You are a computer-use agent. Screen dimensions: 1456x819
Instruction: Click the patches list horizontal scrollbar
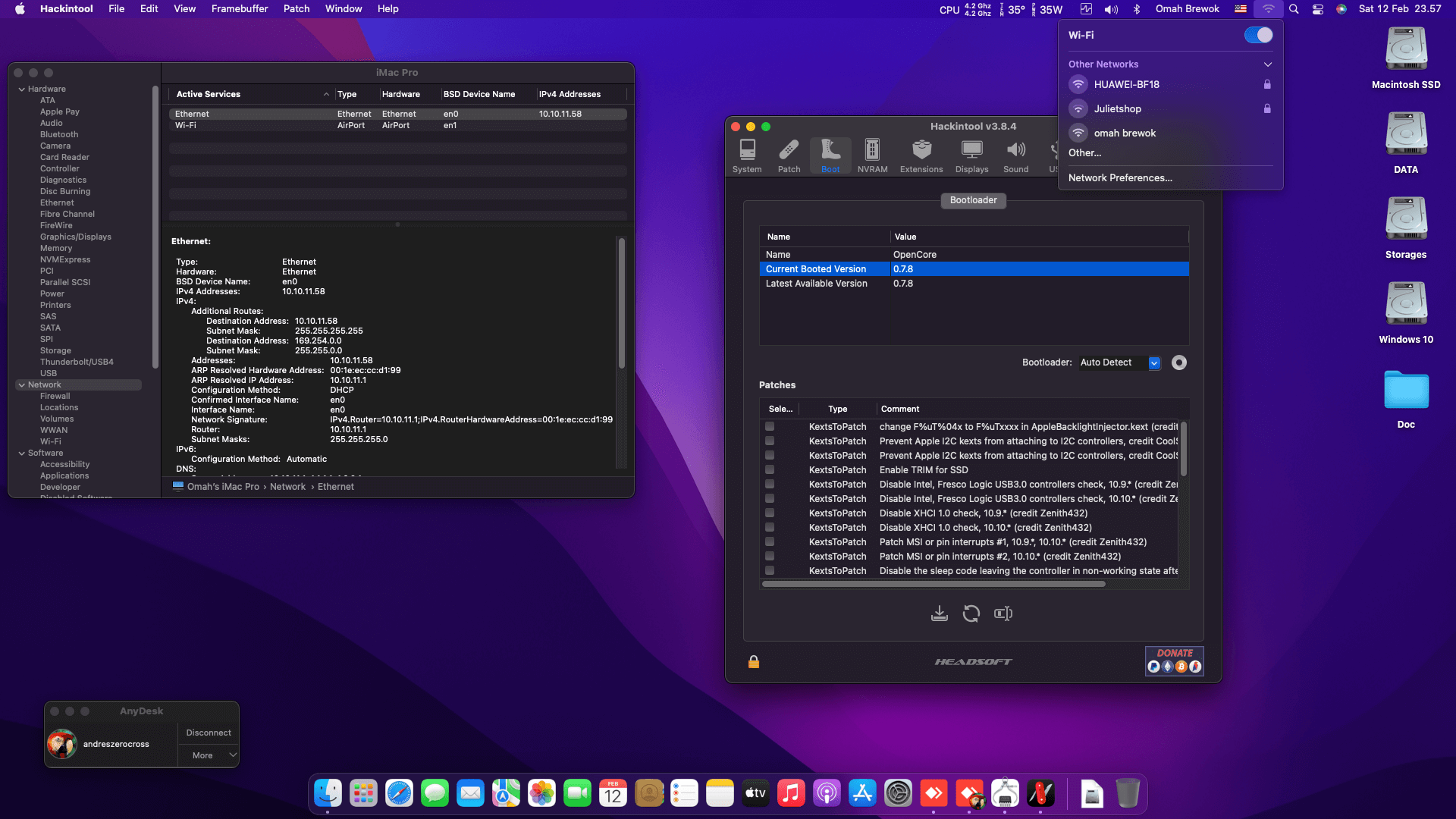pyautogui.click(x=934, y=584)
